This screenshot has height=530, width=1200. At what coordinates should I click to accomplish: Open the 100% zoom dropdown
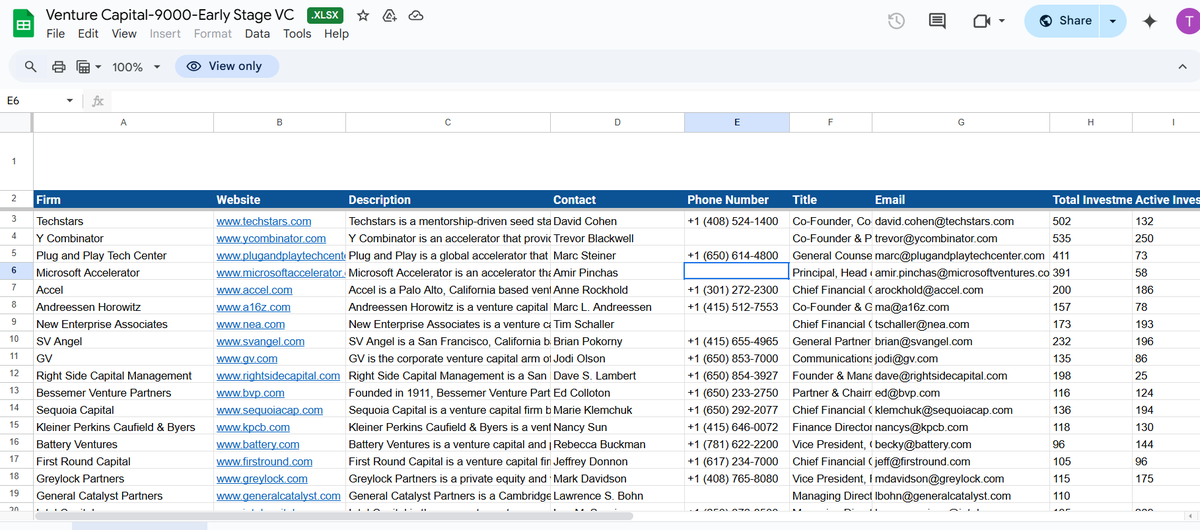click(x=136, y=67)
